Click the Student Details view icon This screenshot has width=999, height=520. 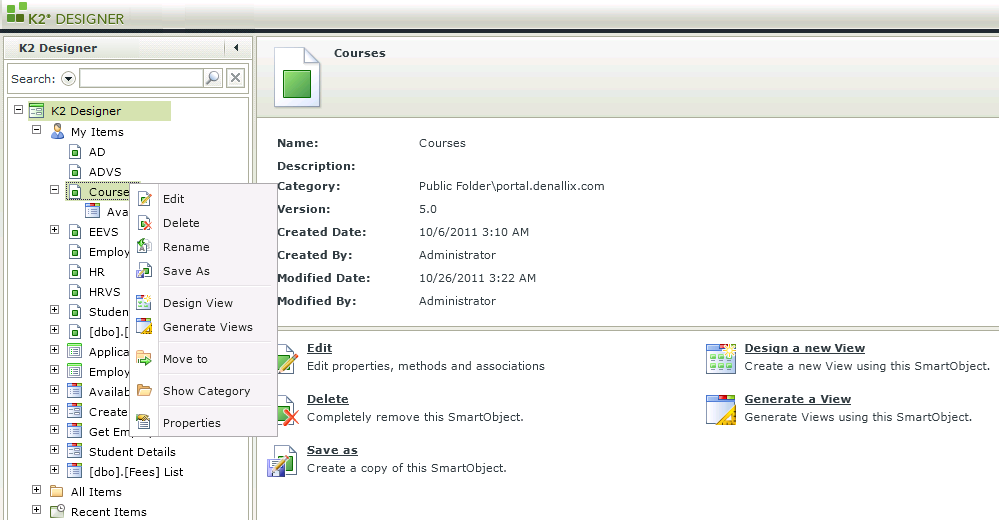[x=75, y=451]
